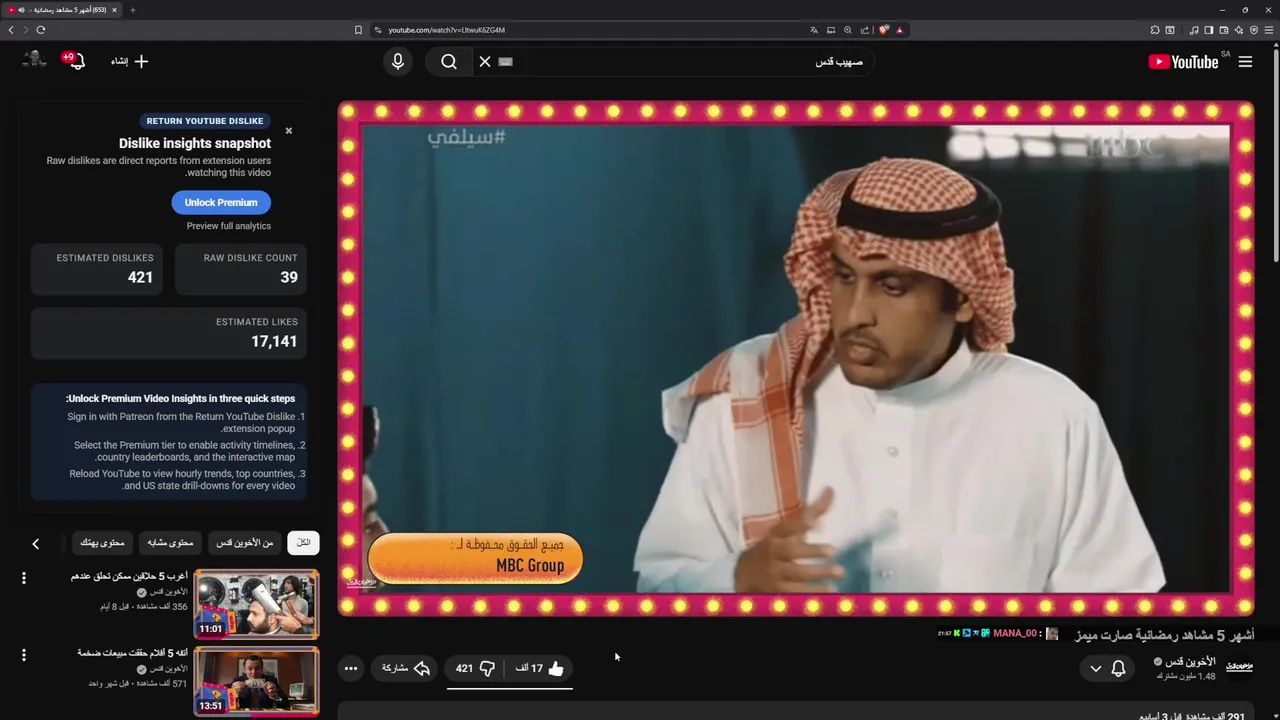Open the YouTube hamburger guide menu
The height and width of the screenshot is (720, 1280).
(x=1245, y=62)
